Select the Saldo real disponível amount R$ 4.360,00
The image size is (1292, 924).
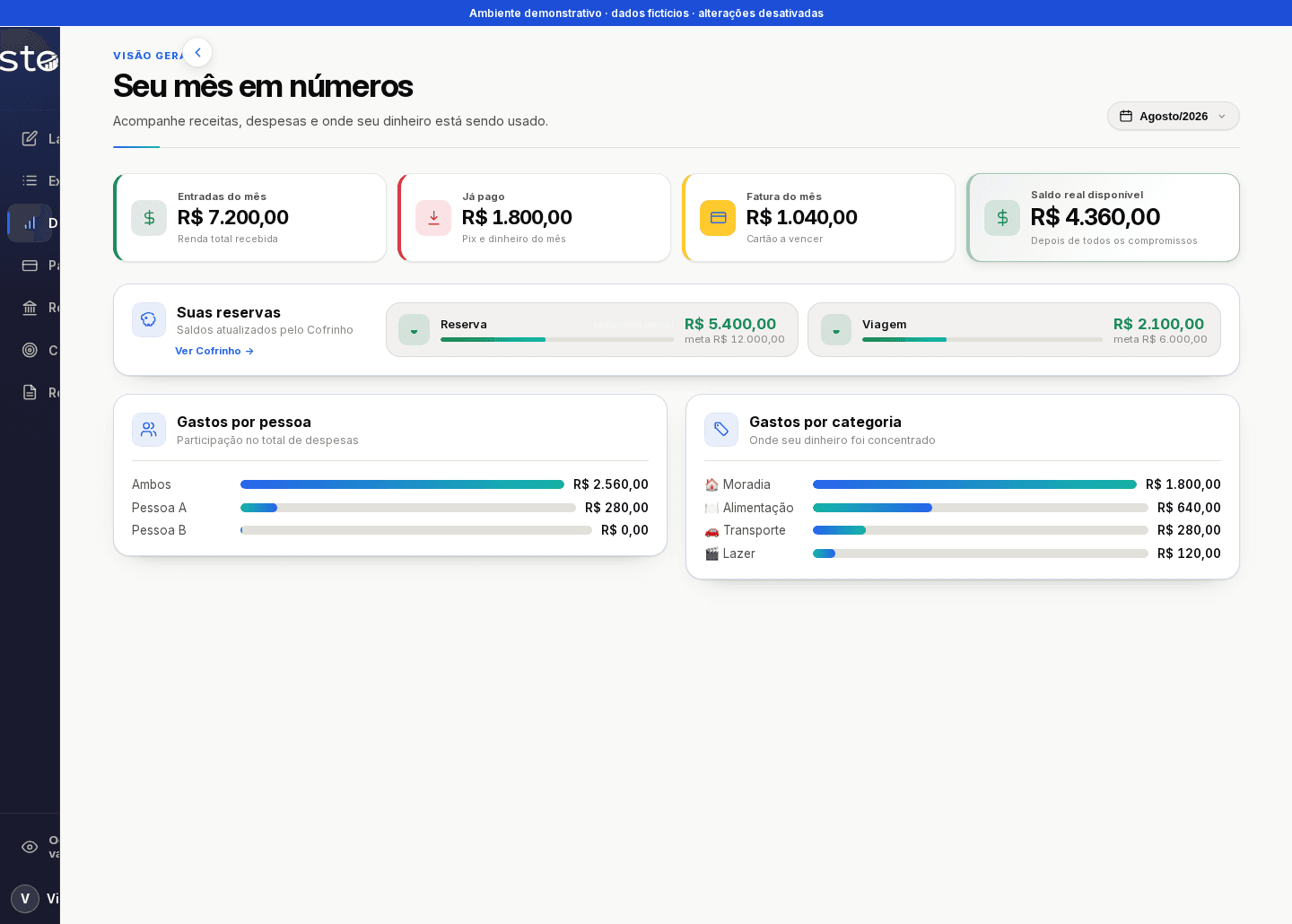(x=1096, y=217)
